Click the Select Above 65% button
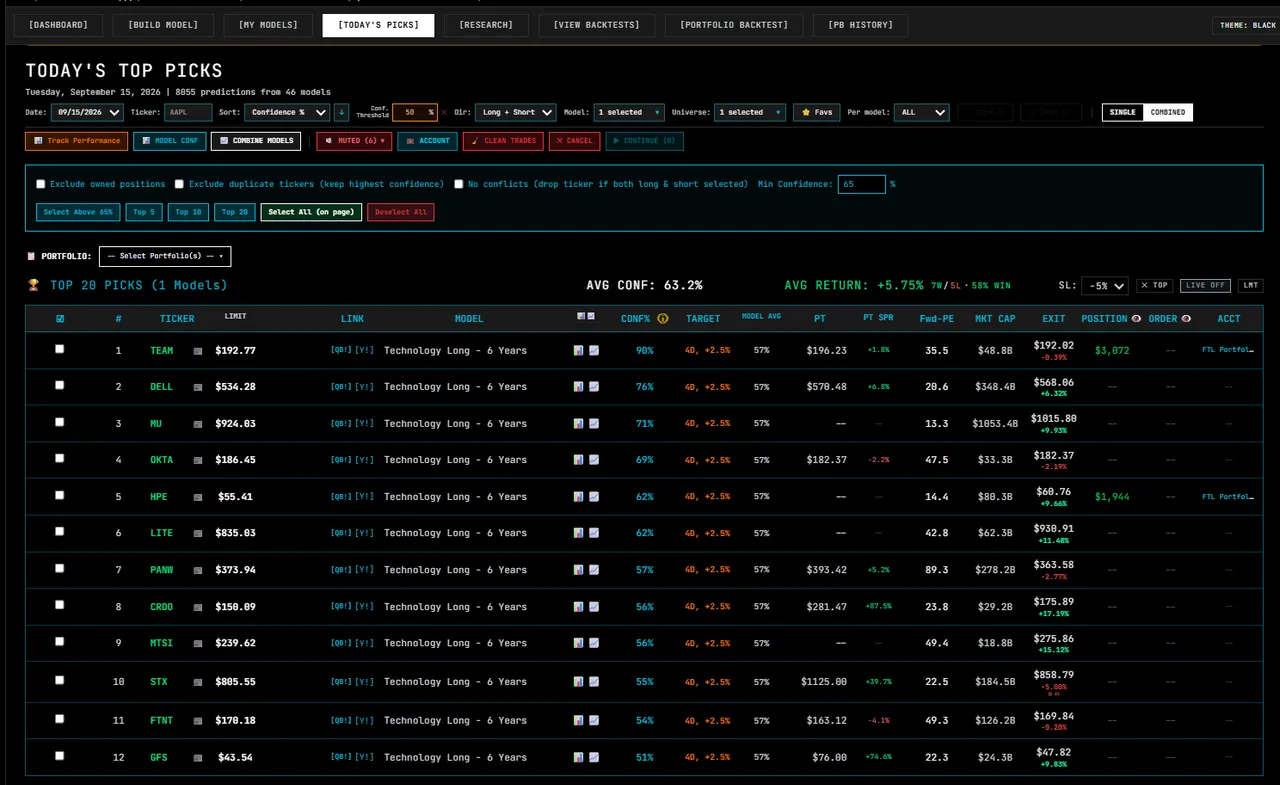 [78, 212]
